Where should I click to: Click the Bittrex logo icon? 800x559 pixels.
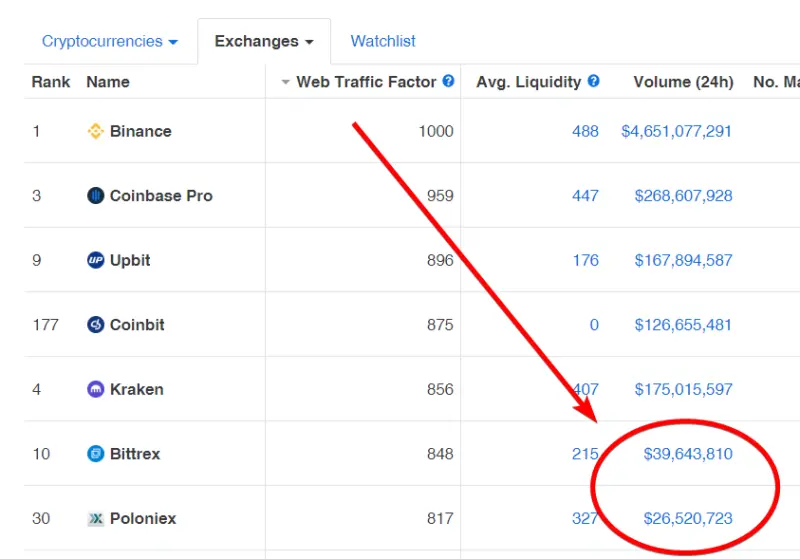point(95,453)
